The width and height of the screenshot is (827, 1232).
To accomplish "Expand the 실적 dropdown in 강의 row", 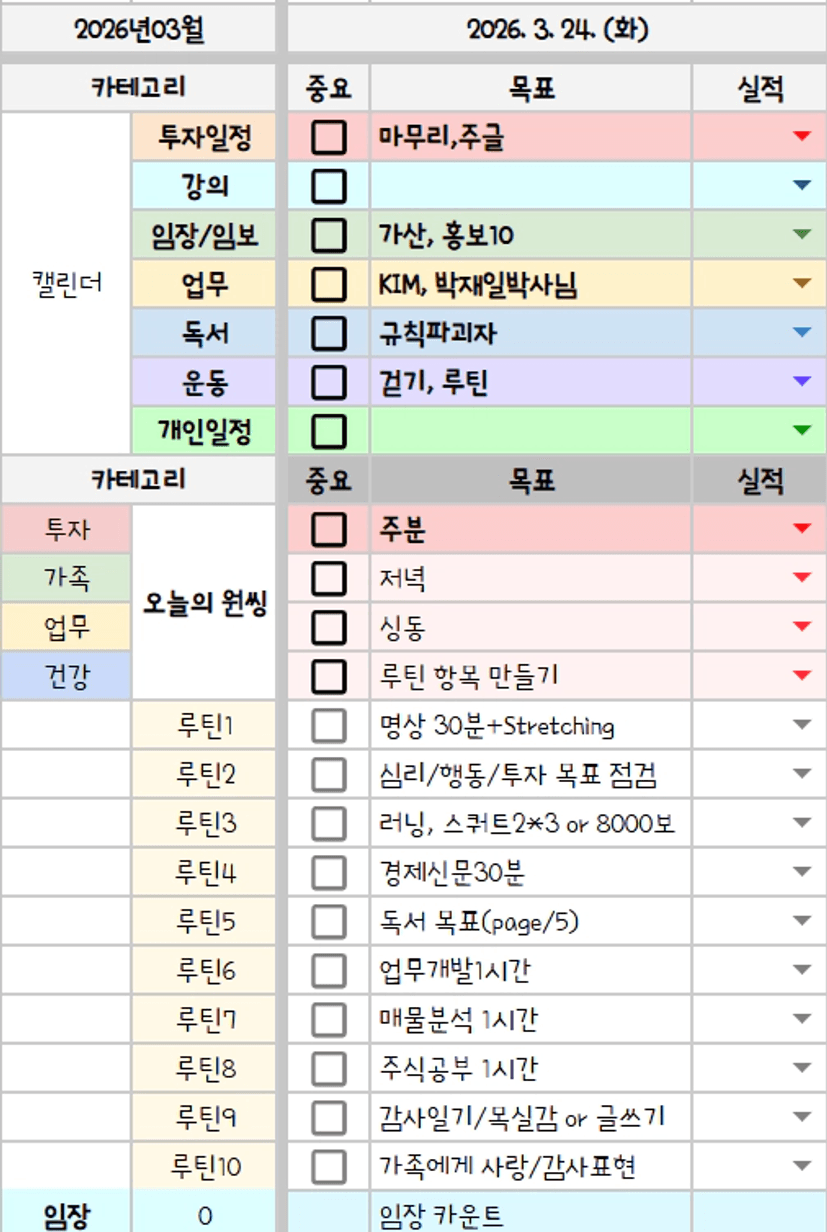I will (x=801, y=185).
